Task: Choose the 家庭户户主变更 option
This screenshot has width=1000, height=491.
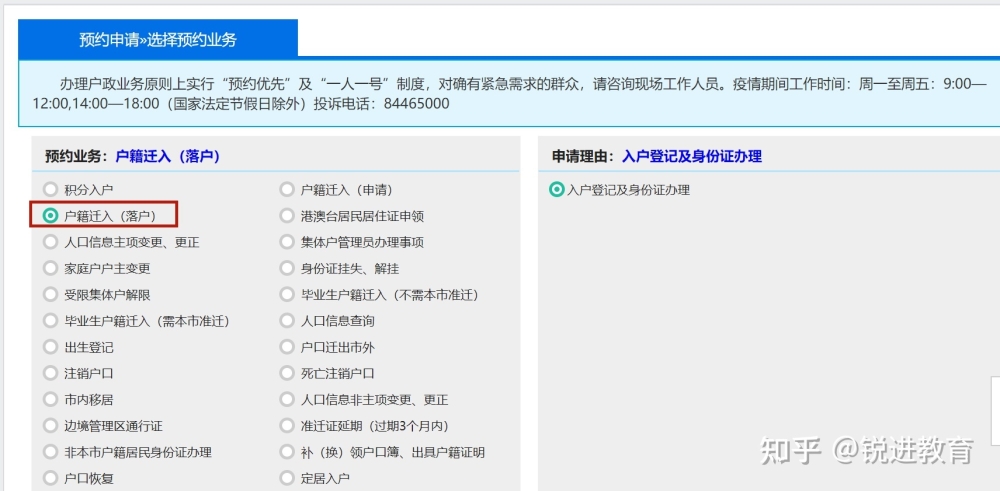Action: 50,268
